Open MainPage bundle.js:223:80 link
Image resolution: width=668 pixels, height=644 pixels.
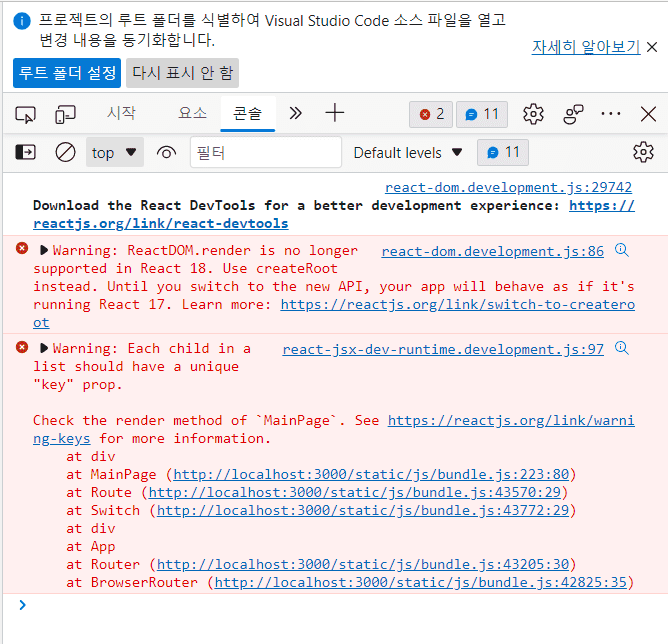pos(371,474)
